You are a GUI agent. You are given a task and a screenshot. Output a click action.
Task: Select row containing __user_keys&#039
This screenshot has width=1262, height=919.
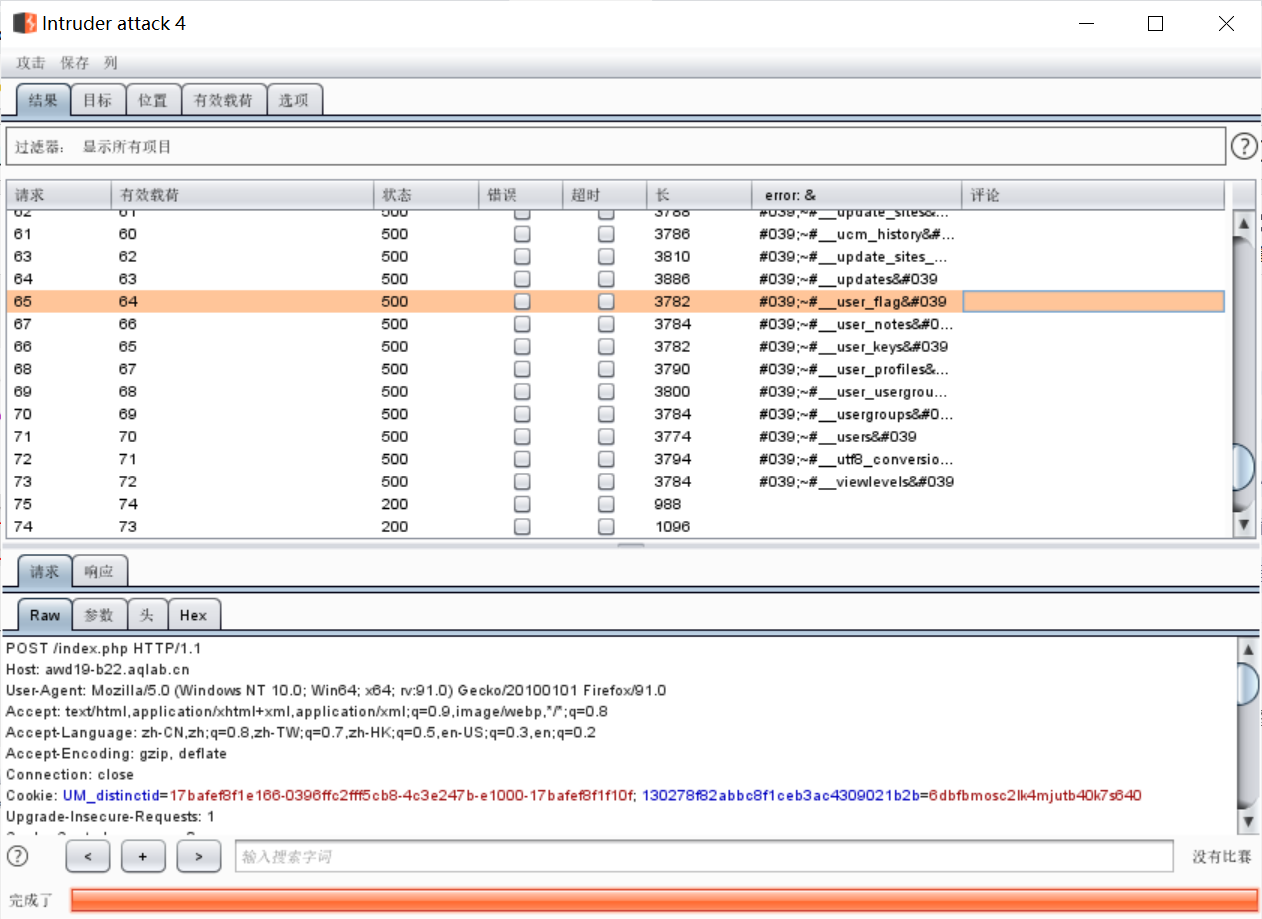tap(616, 347)
